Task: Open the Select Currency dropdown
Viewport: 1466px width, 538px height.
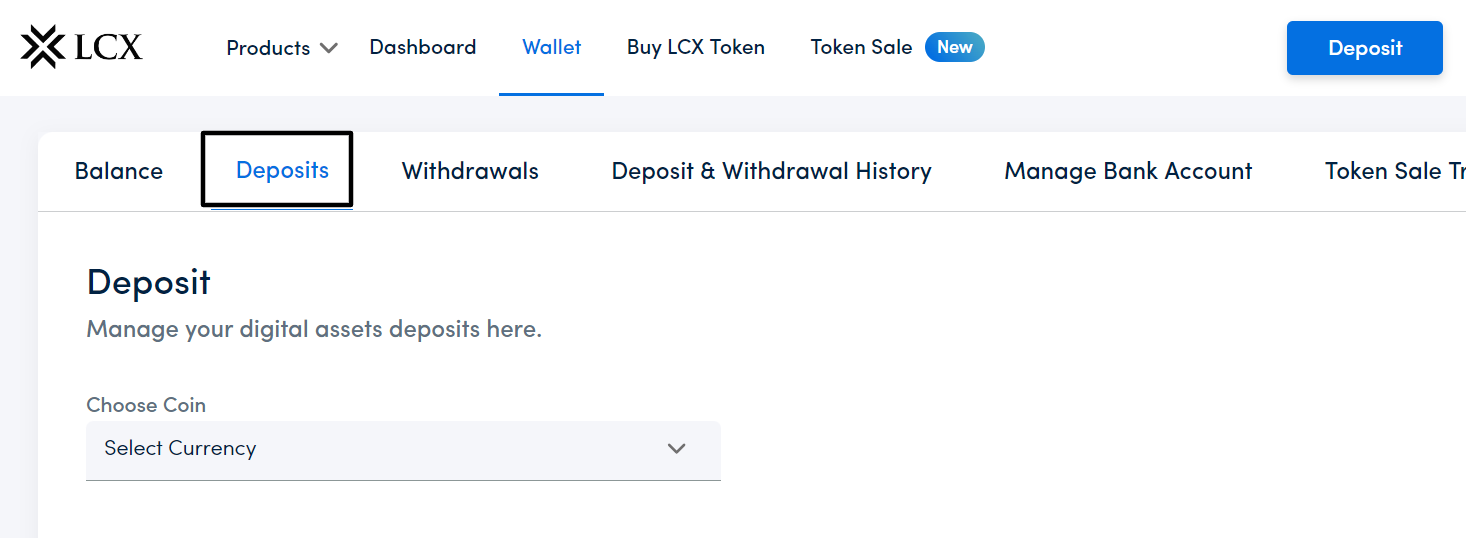Action: click(x=403, y=449)
